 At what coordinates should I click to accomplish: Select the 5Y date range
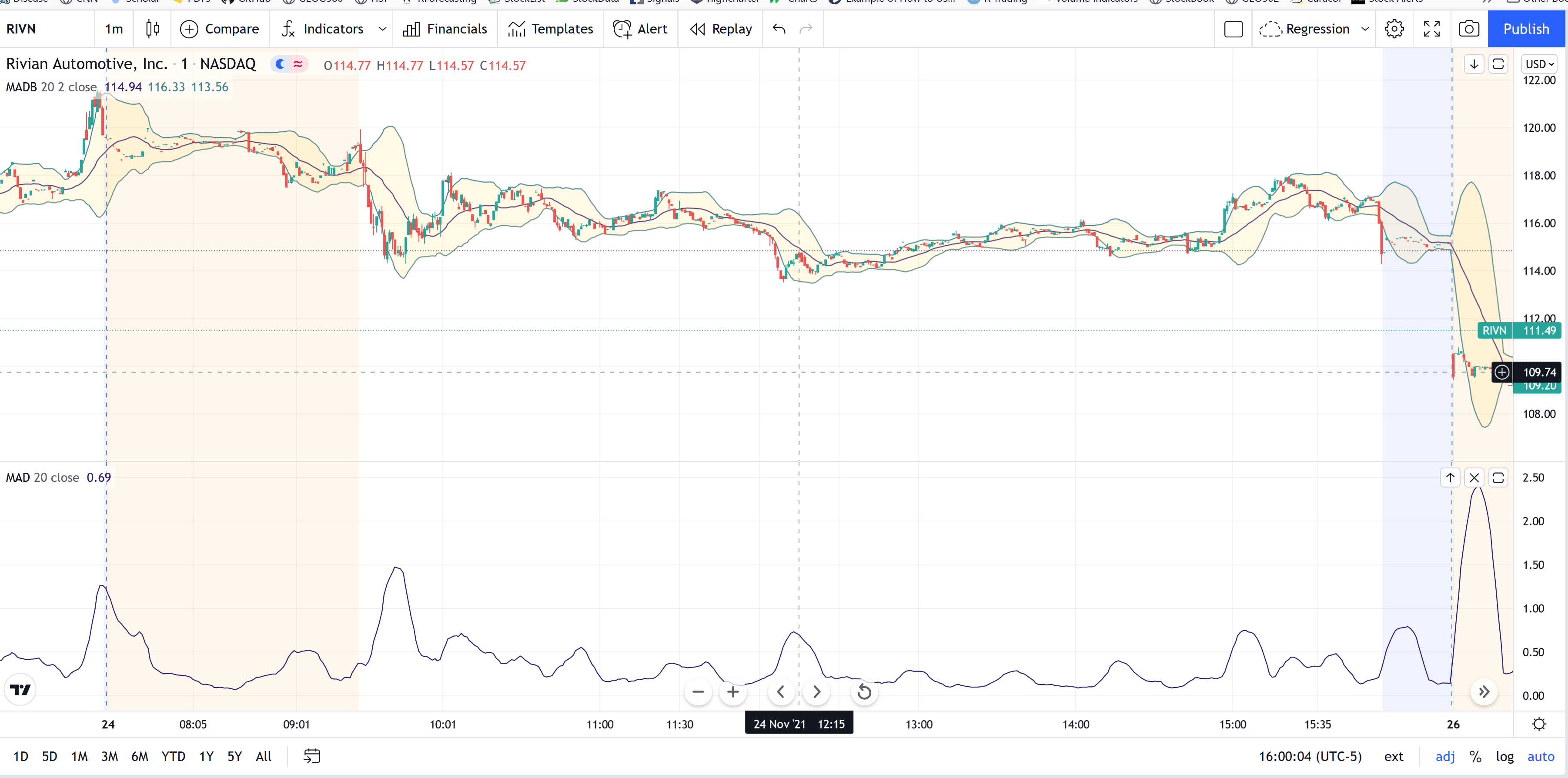[234, 756]
